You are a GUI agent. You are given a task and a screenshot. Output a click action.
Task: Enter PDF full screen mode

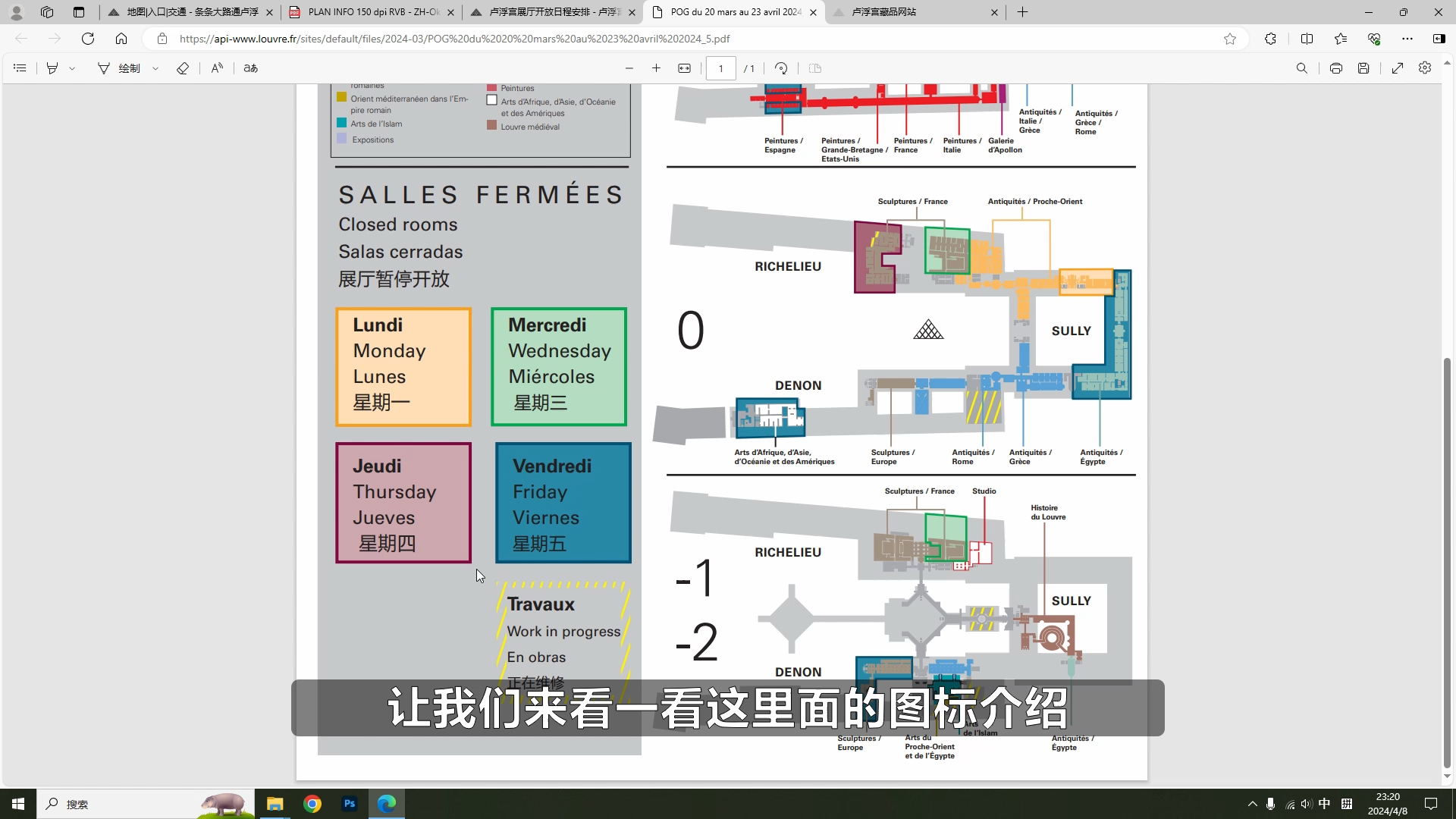1398,68
